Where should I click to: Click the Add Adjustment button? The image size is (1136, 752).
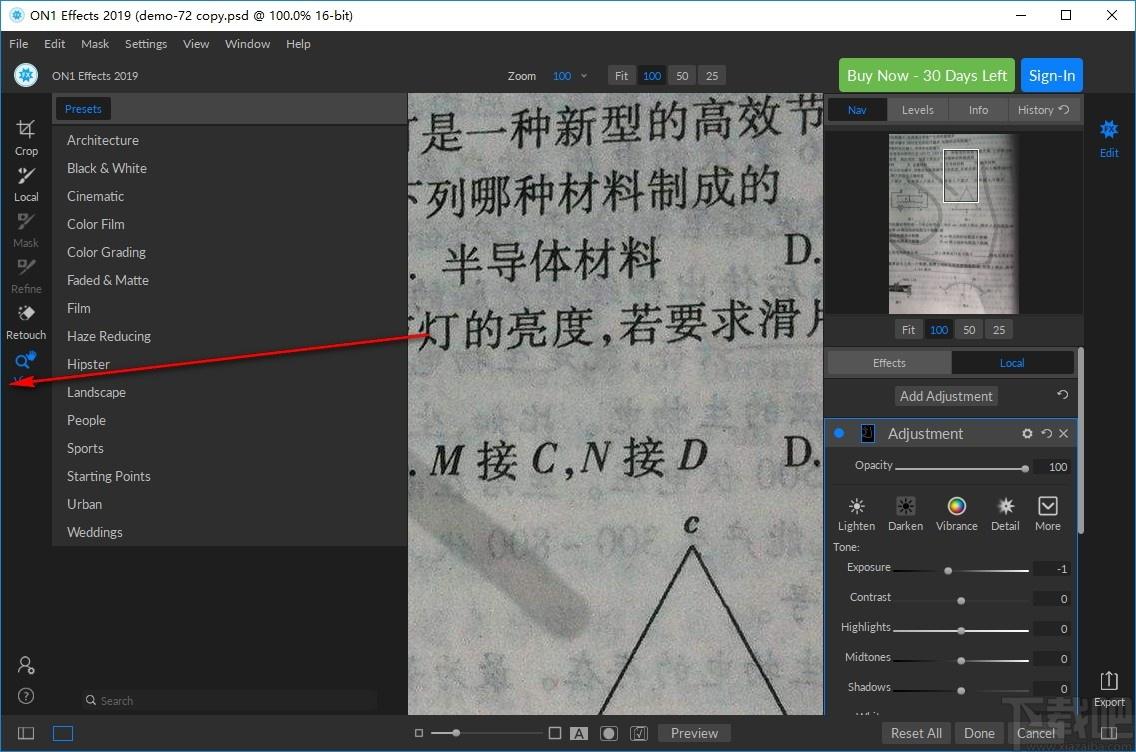click(945, 396)
